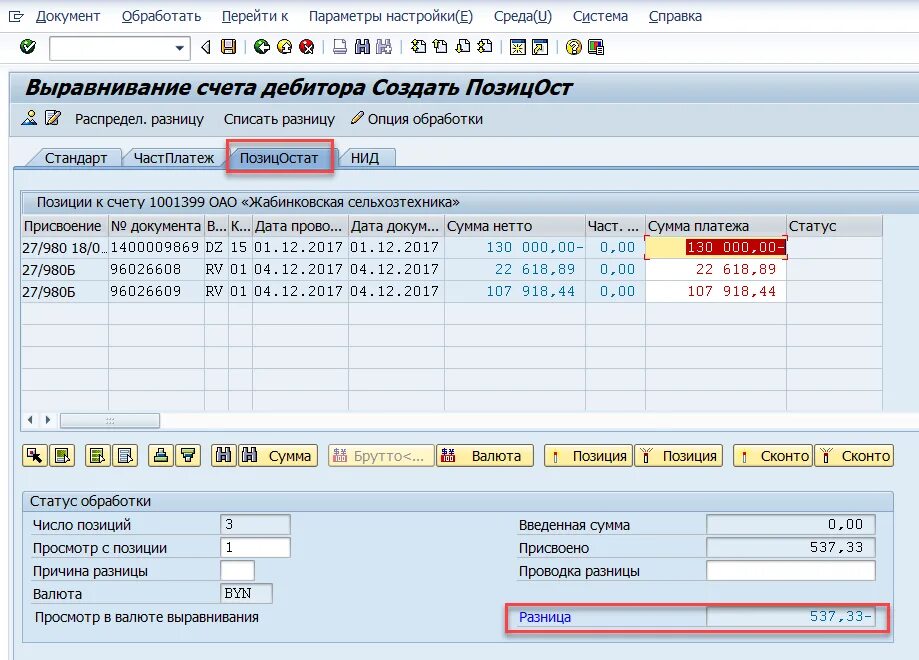Image resolution: width=919 pixels, height=660 pixels.
Task: Click the Find binoculars icon in top toolbar
Action: tap(362, 47)
